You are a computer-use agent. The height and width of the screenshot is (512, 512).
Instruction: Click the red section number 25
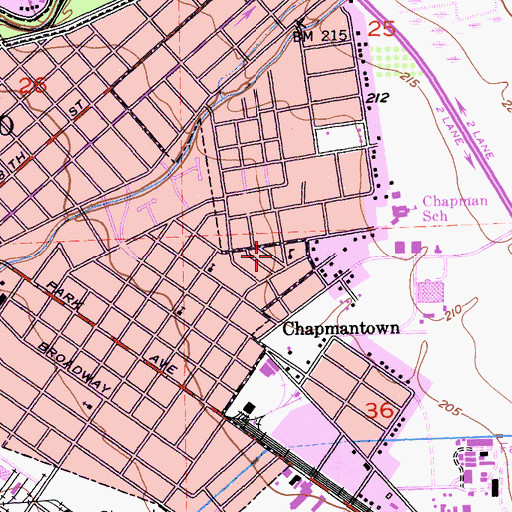[x=382, y=29]
